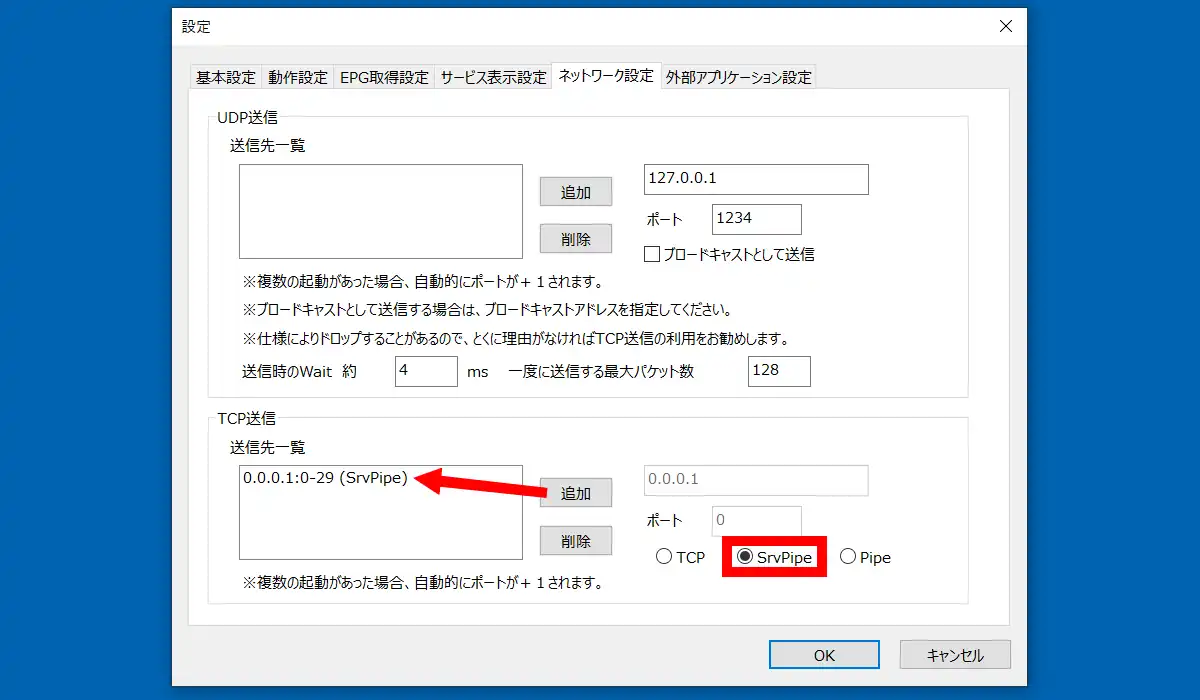This screenshot has width=1200, height=700.
Task: Click the 送信時のWait field showing 4
Action: click(426, 371)
